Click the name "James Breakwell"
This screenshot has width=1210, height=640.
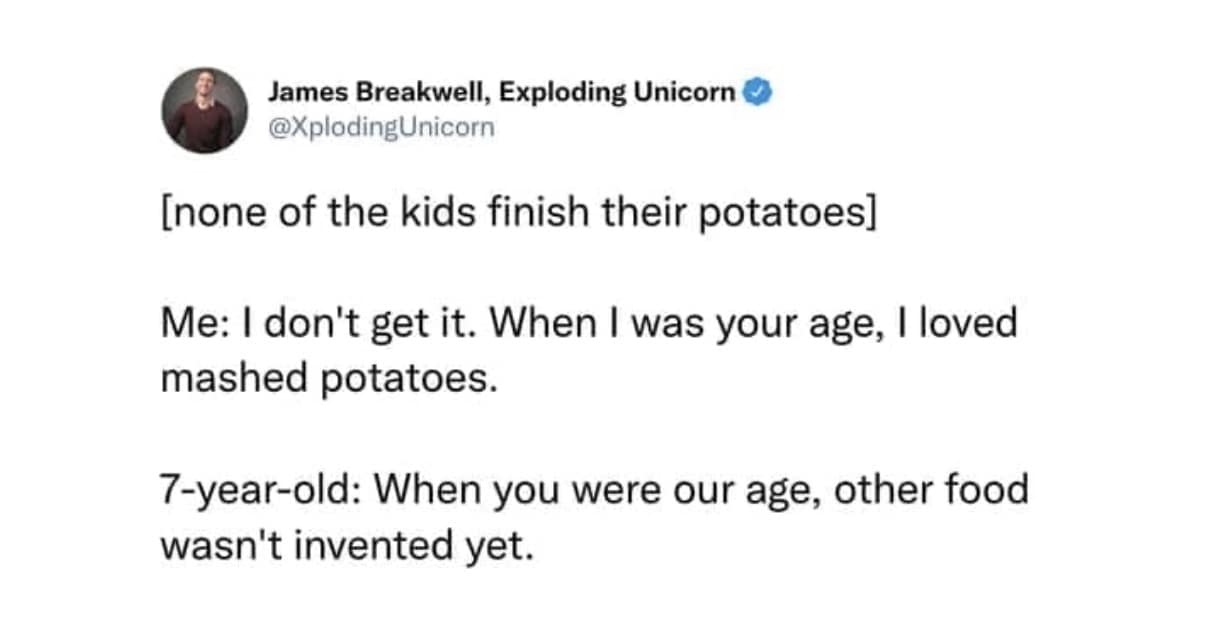point(379,93)
